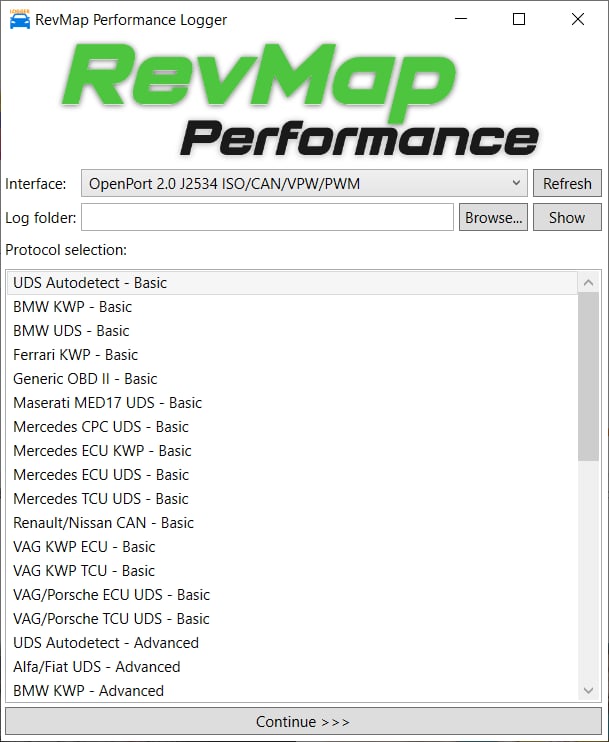Select Mercedes ECU KWP - Basic
The width and height of the screenshot is (609, 742).
tap(292, 450)
